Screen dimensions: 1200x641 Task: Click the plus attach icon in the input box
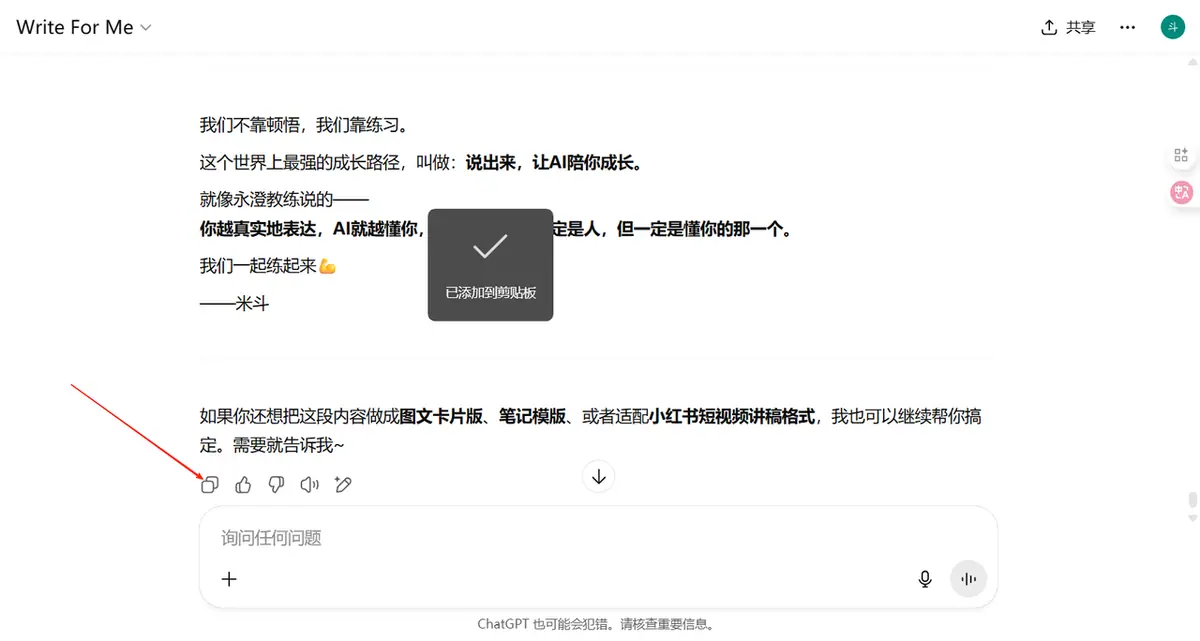click(x=229, y=578)
